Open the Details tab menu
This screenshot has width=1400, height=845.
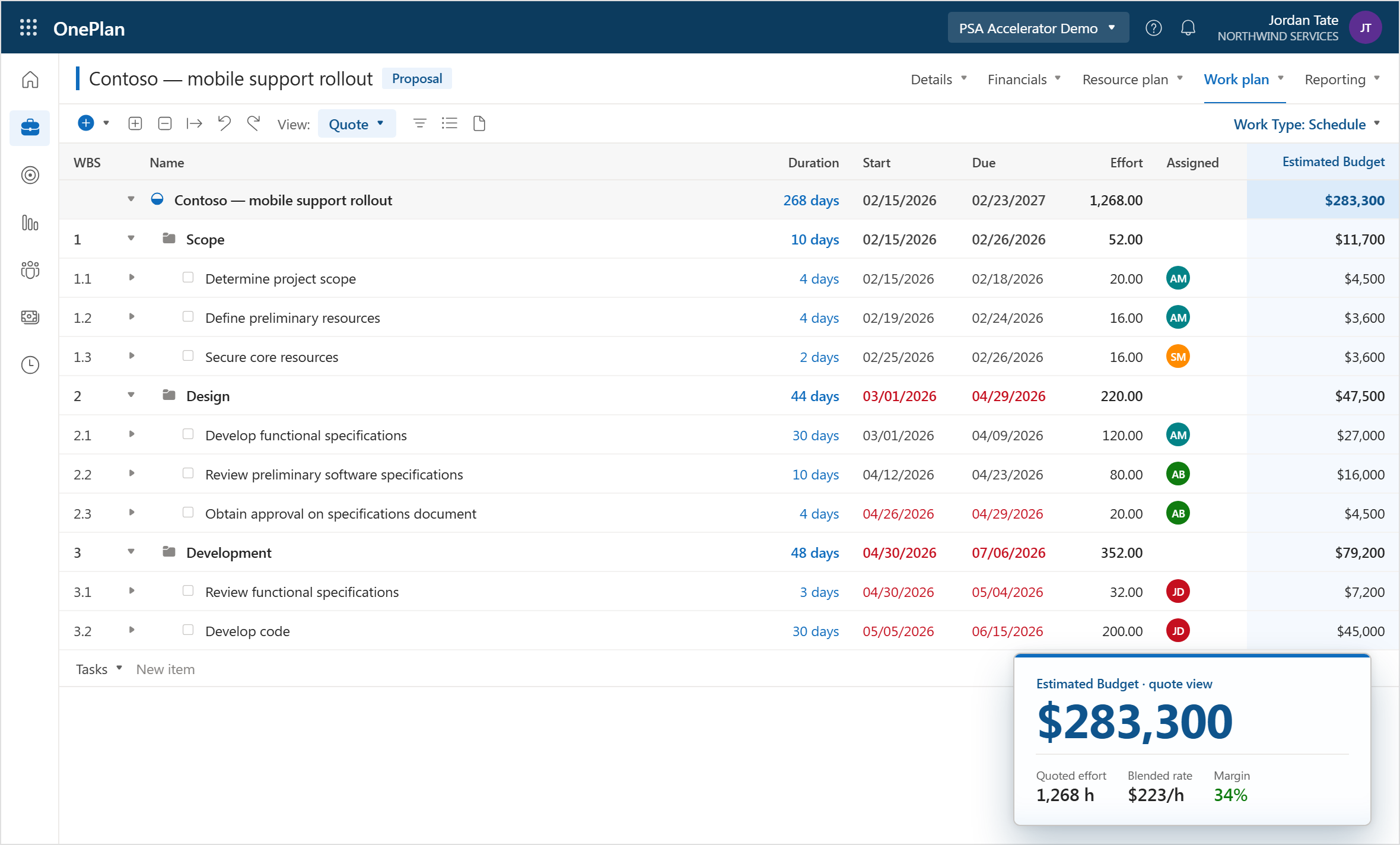[x=938, y=79]
